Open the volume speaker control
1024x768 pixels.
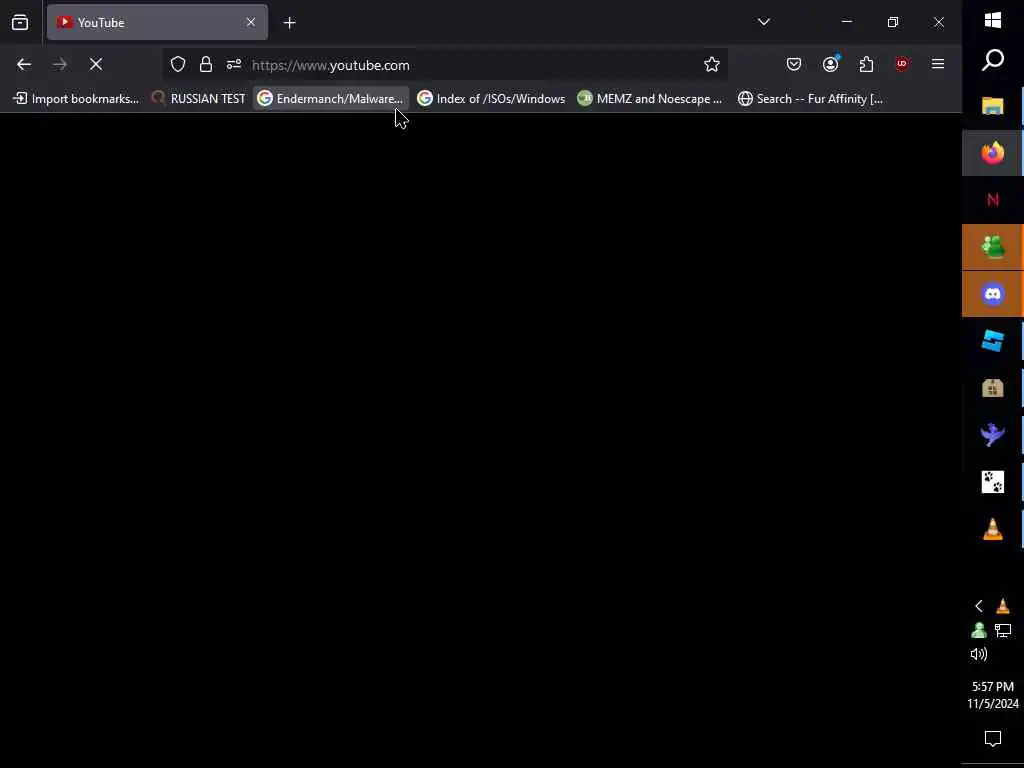point(979,654)
